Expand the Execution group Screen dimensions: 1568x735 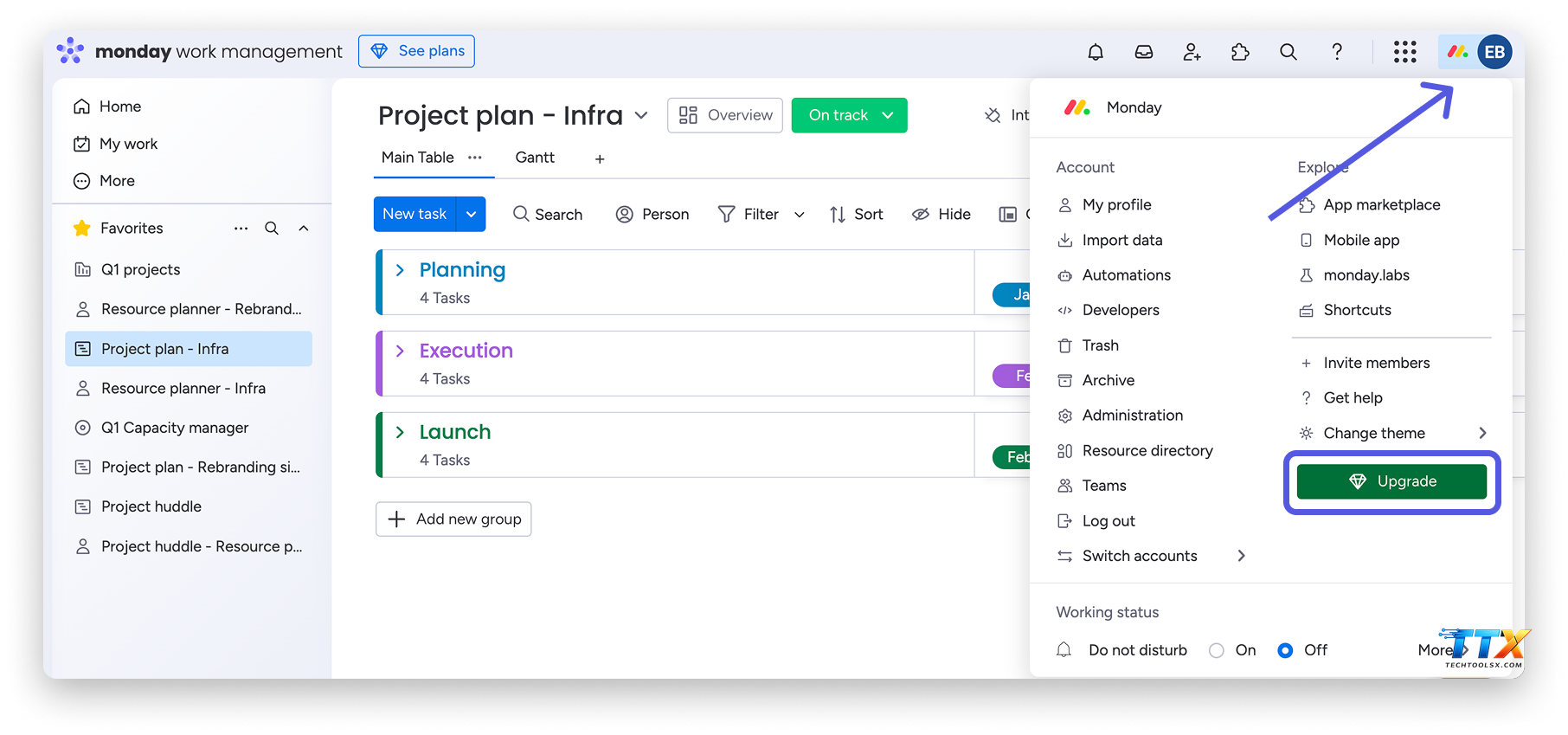(x=400, y=351)
